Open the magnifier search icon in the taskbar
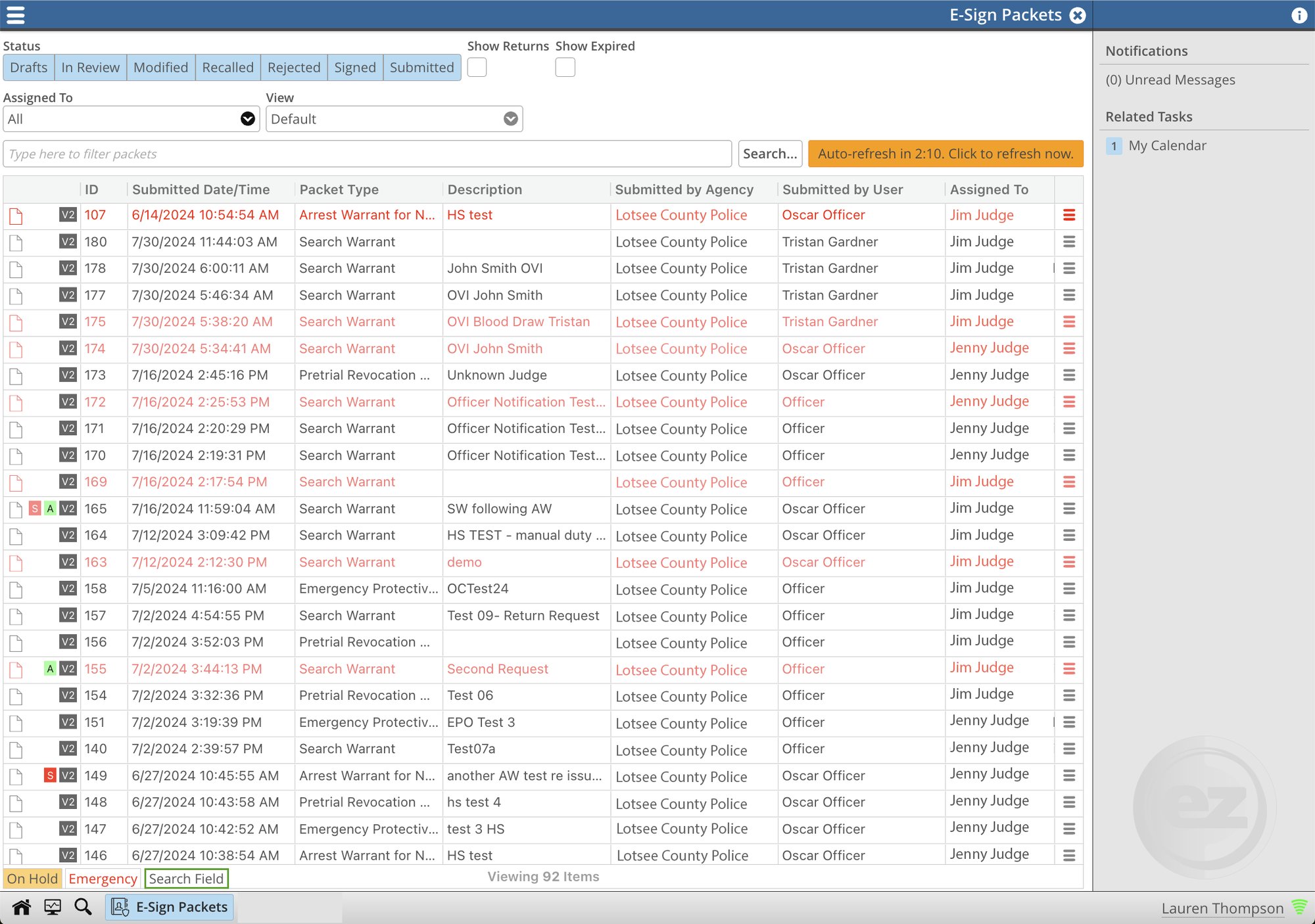Viewport: 1315px width, 924px height. [83, 907]
